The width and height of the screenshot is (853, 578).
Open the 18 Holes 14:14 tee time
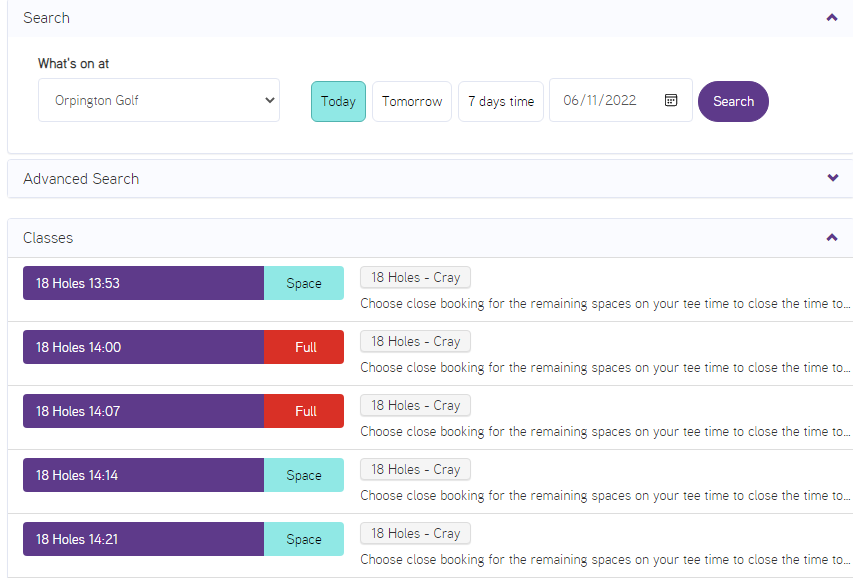click(143, 475)
